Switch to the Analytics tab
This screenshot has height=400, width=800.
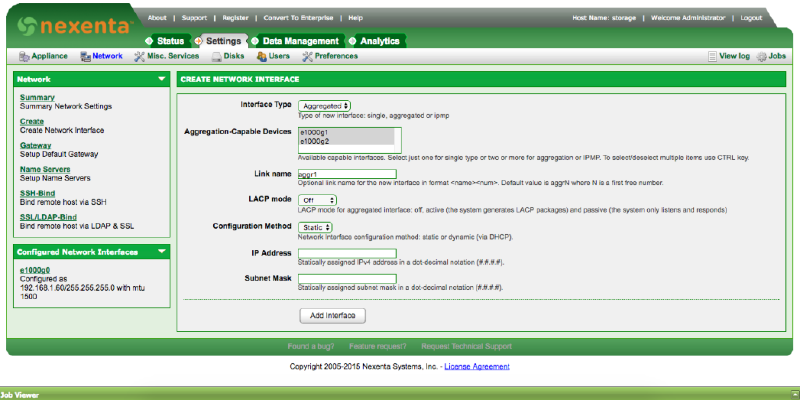378,40
